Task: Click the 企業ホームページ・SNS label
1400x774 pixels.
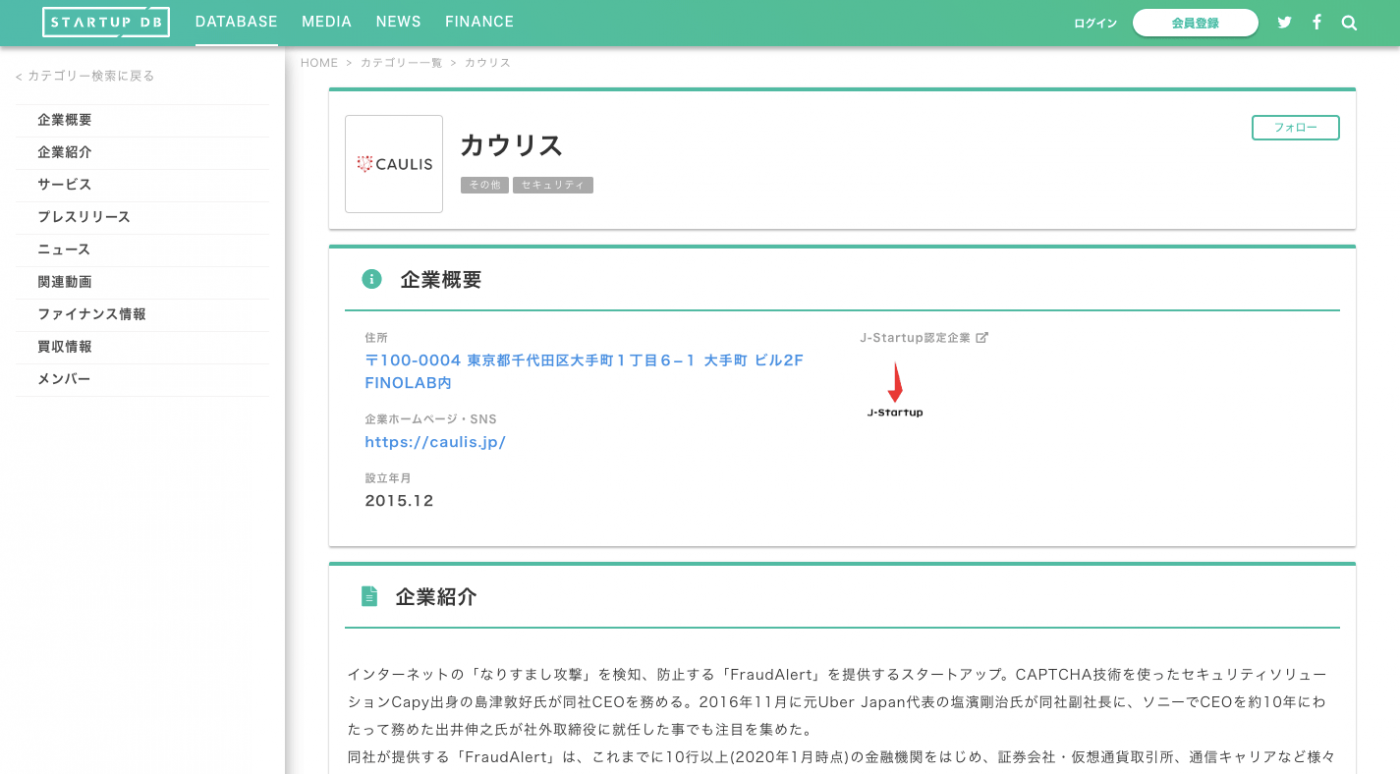Action: 430,419
